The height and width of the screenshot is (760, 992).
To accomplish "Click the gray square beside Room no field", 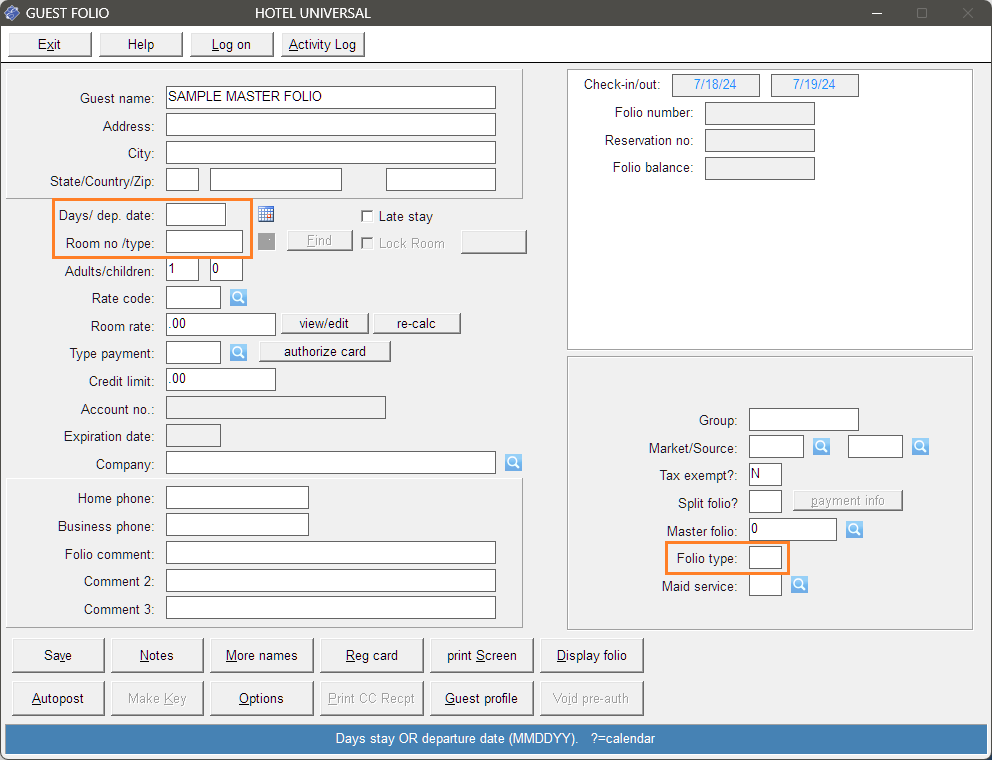I will tap(266, 242).
